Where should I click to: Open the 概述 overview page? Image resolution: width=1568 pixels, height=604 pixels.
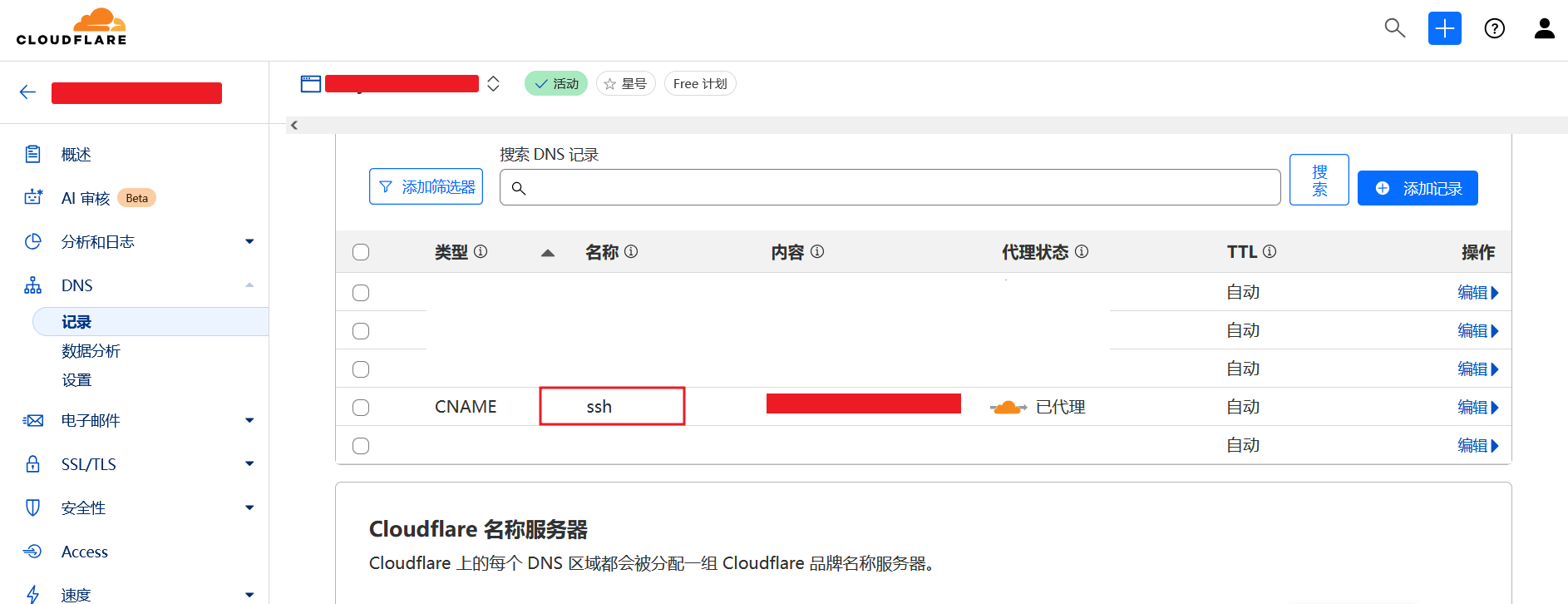76,155
